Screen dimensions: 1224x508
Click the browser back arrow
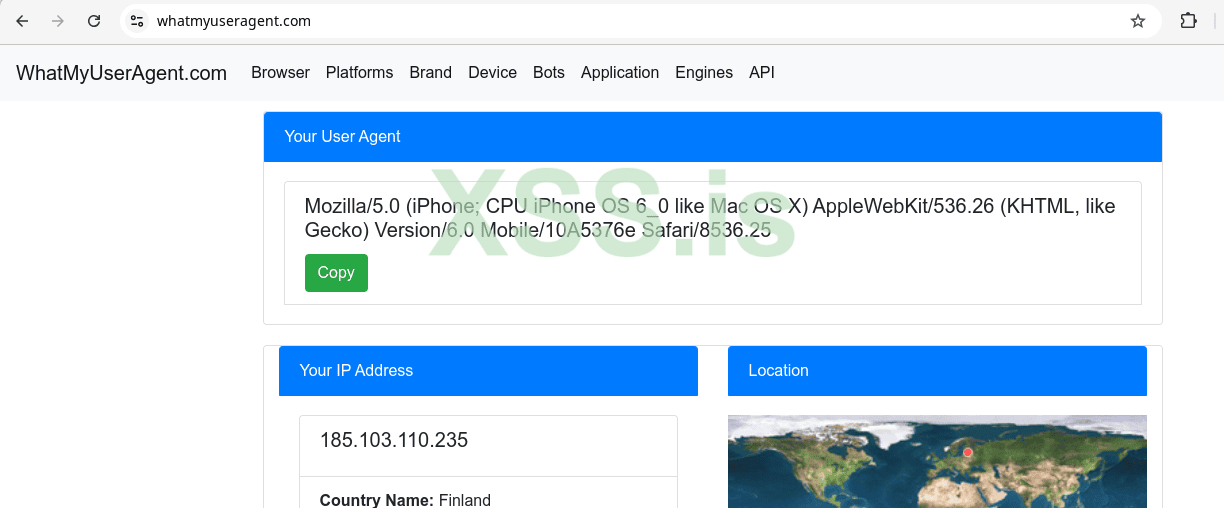(22, 21)
